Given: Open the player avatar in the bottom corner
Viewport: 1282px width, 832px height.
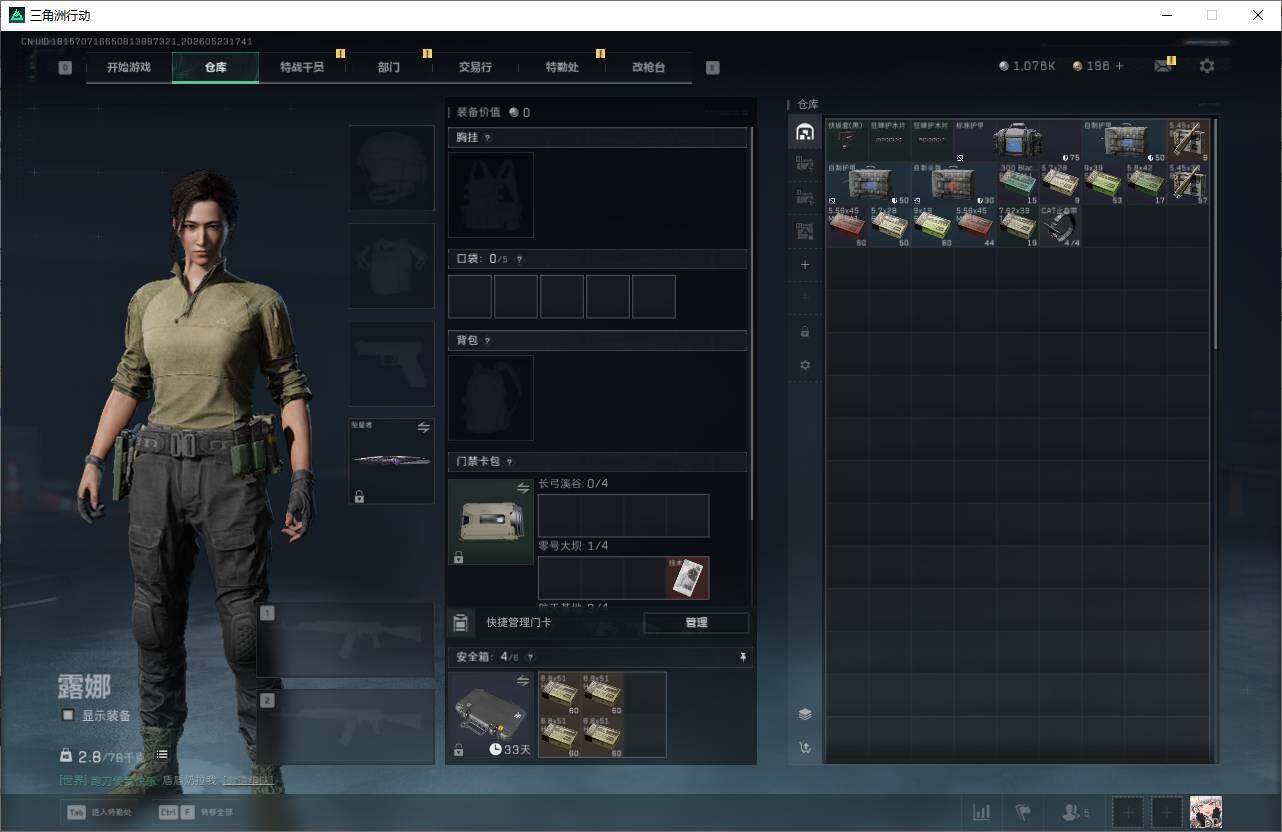Looking at the screenshot, I should [x=1206, y=812].
